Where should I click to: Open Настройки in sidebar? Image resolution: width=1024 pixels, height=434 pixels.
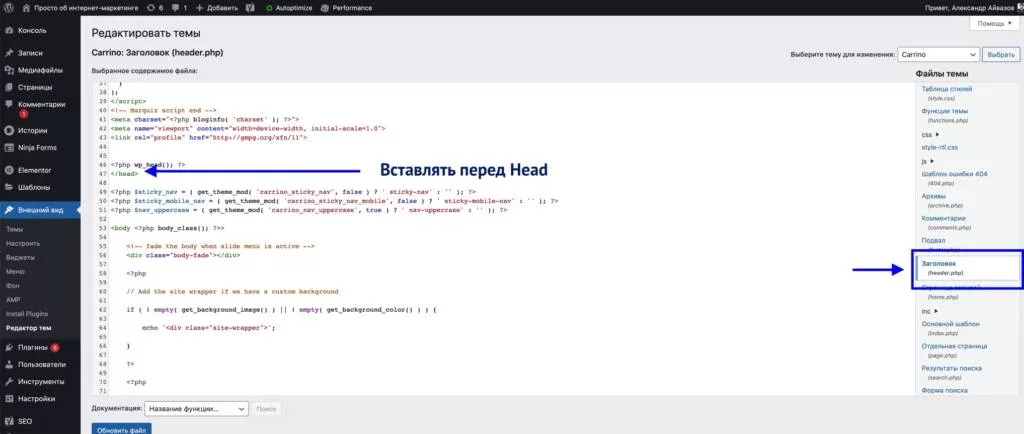[40, 398]
